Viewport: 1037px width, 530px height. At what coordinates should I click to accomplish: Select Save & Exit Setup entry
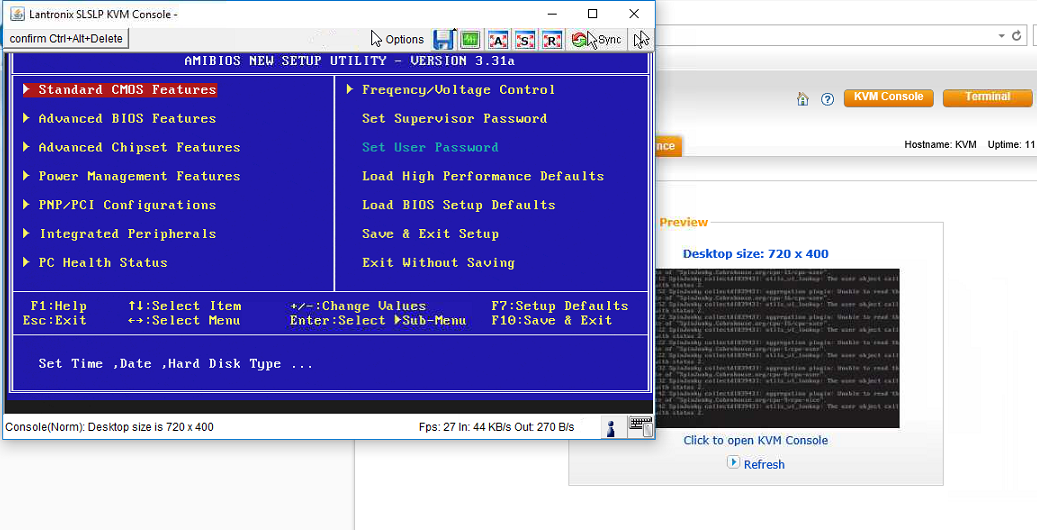430,234
